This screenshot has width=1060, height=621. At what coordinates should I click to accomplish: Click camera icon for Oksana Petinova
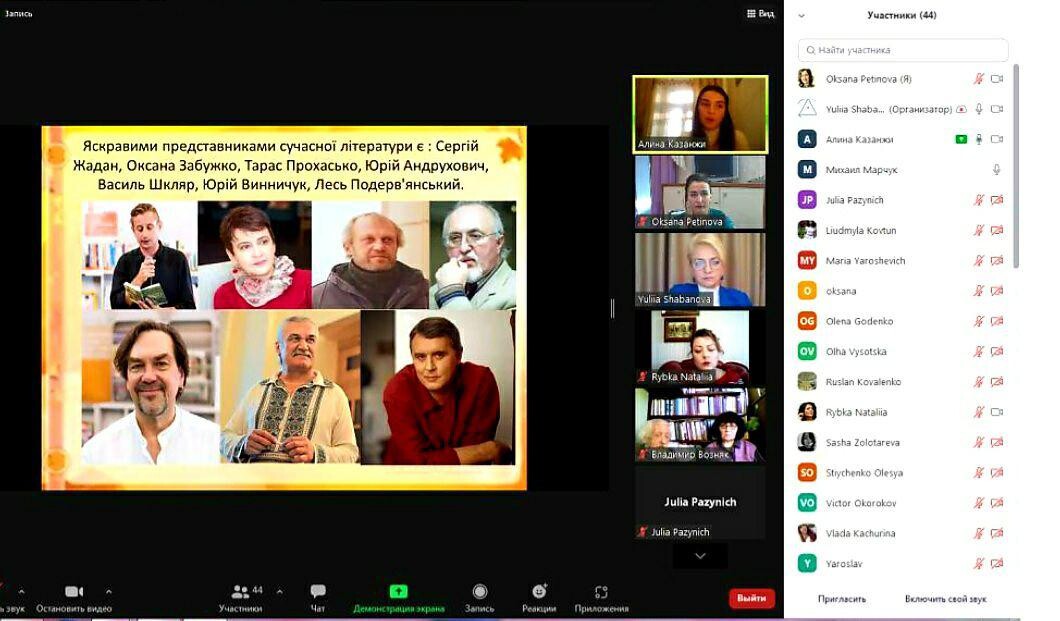(996, 79)
